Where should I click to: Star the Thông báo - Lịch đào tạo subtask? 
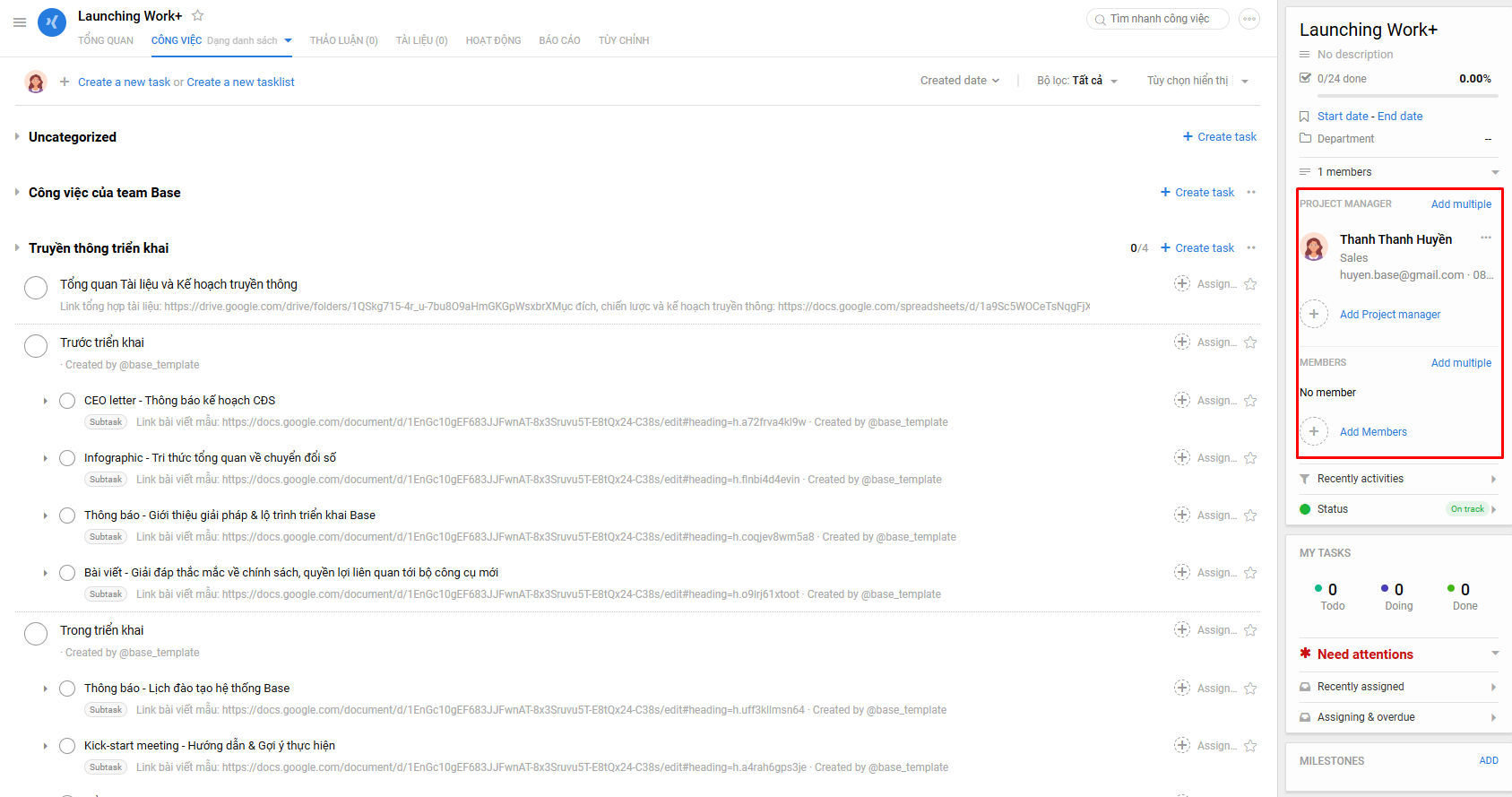1250,689
